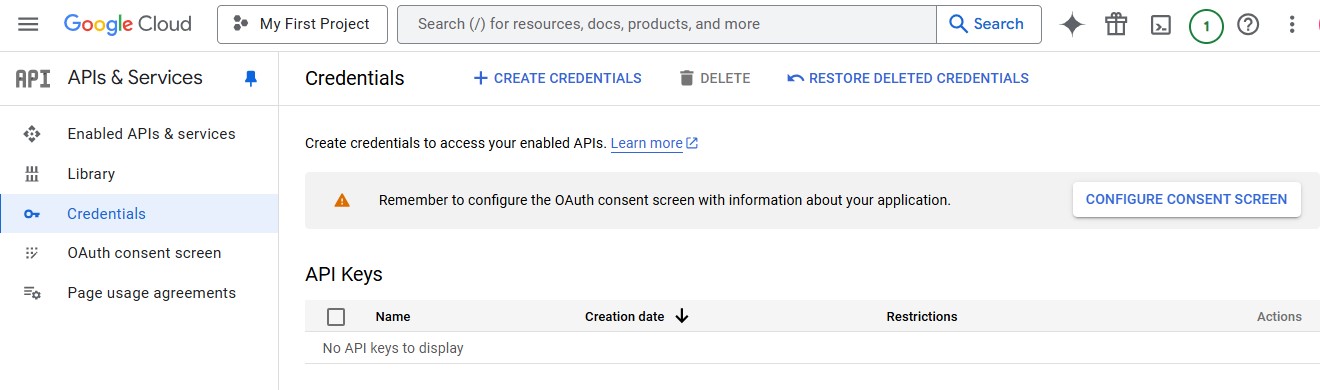Image resolution: width=1320 pixels, height=390 pixels.
Task: Click Configure Consent Screen button
Action: (x=1186, y=199)
